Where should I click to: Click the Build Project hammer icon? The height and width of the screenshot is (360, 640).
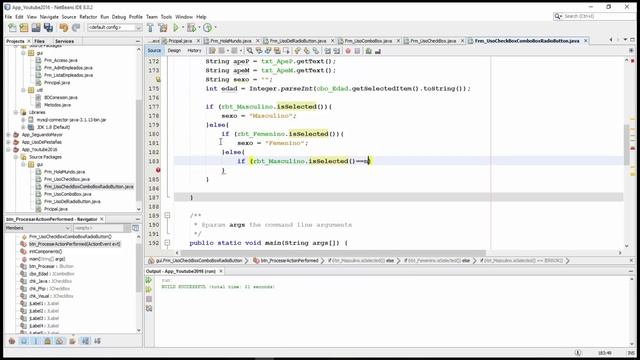click(x=151, y=28)
